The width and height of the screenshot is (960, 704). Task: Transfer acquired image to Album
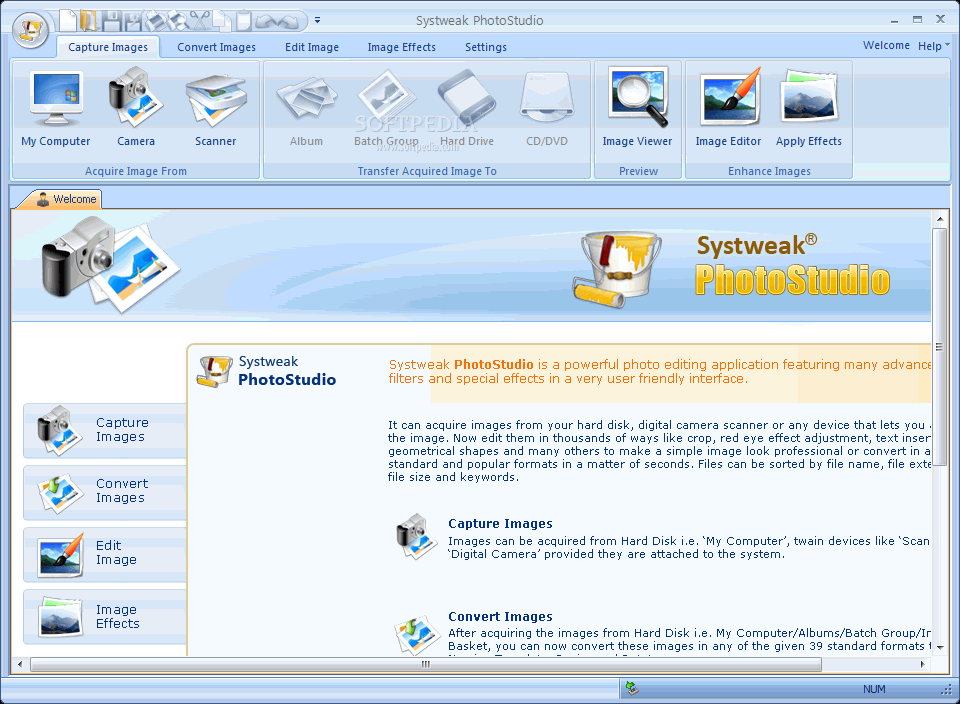(x=306, y=108)
